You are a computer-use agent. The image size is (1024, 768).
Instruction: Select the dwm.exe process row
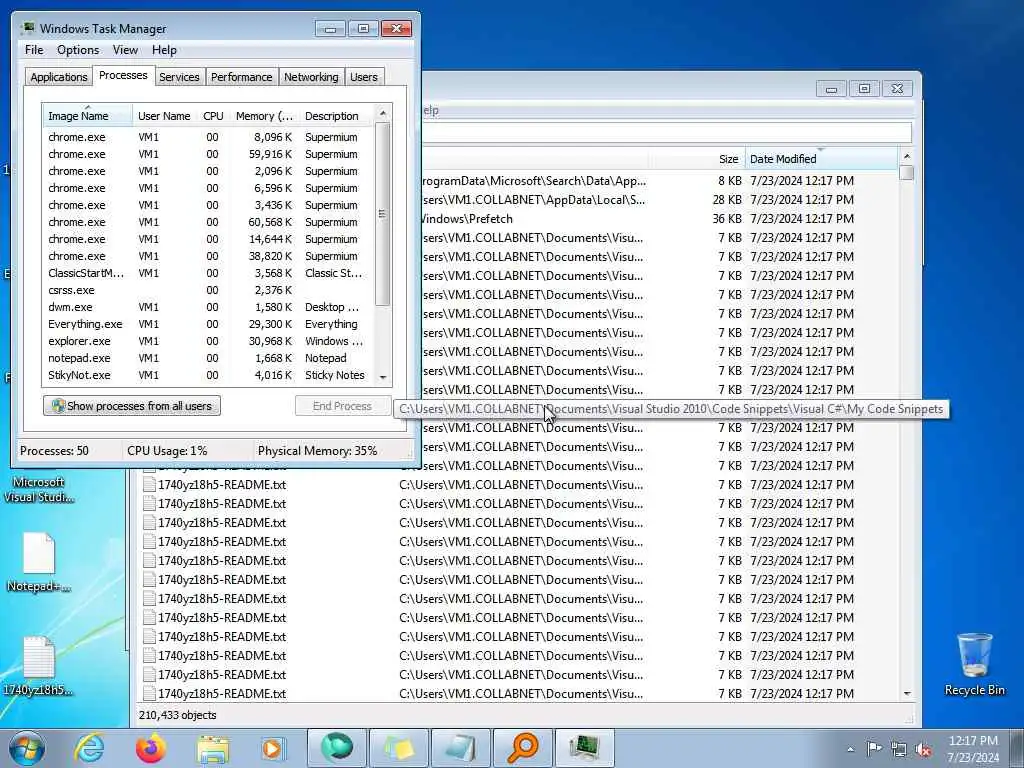(x=209, y=307)
